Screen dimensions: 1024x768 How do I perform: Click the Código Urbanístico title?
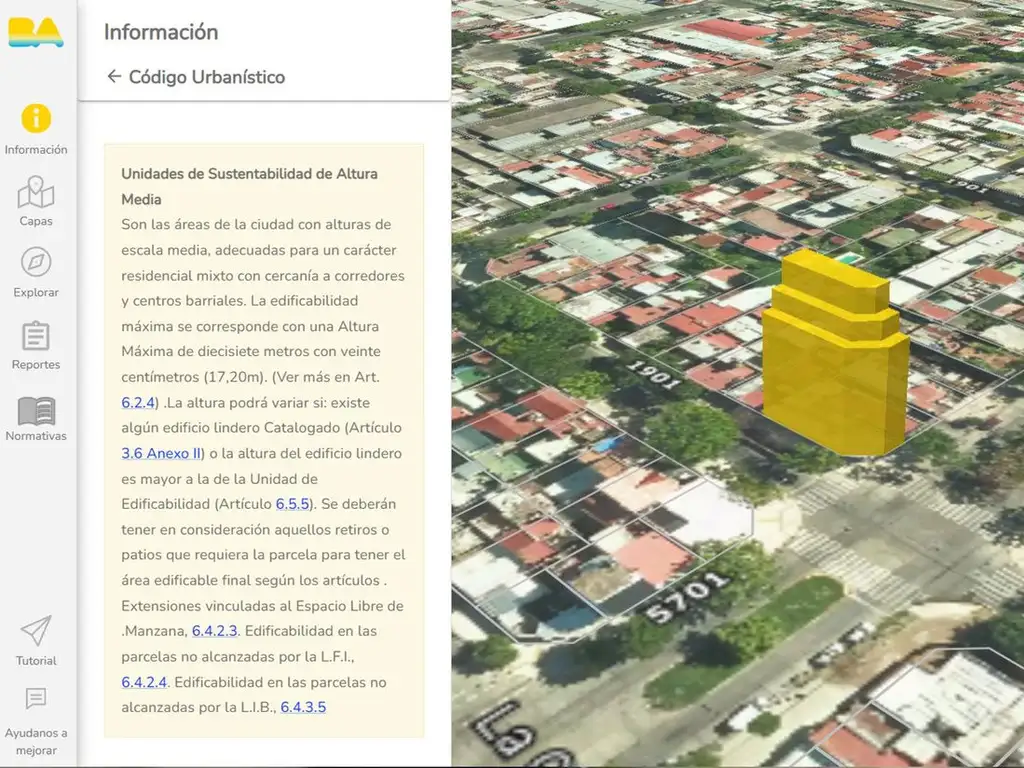click(207, 77)
